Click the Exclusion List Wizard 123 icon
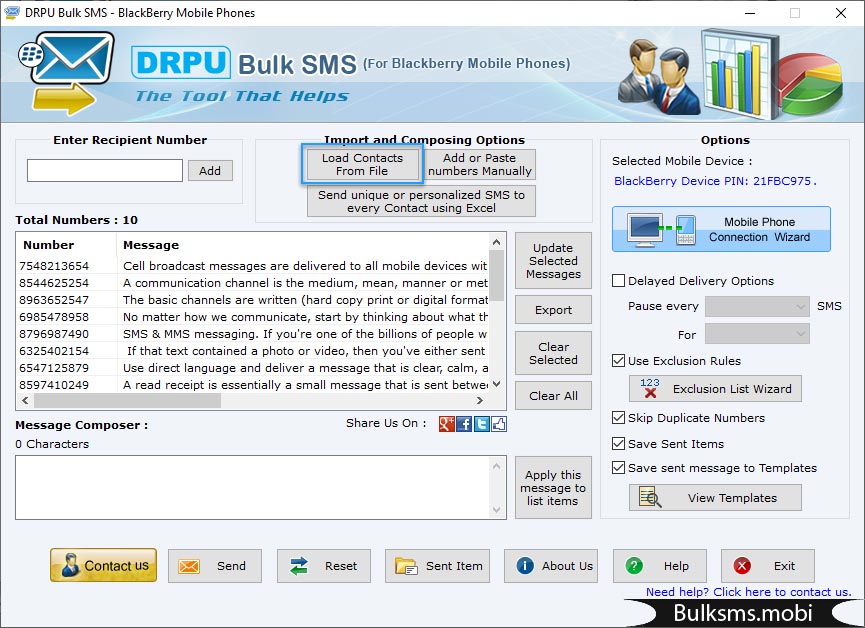Viewport: 865px width, 628px height. [x=650, y=388]
